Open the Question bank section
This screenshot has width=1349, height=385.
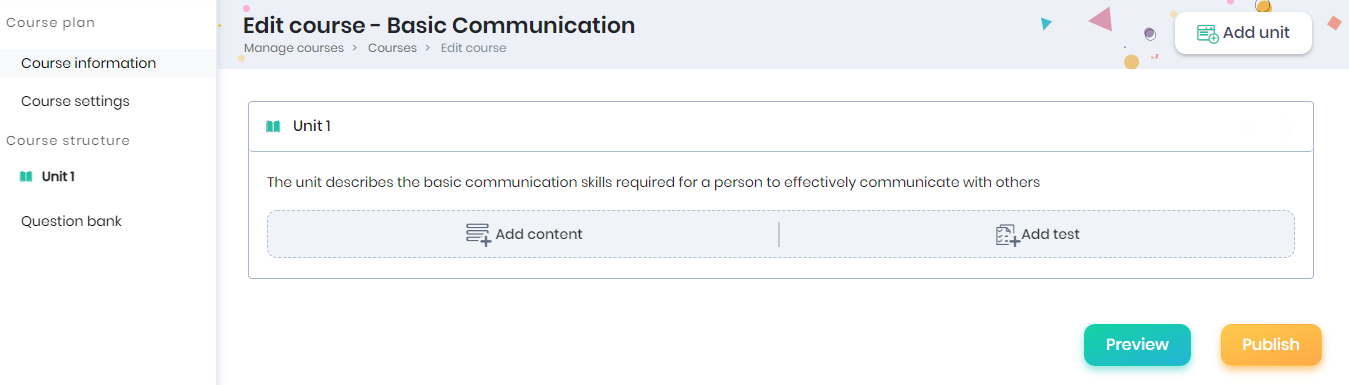click(x=71, y=221)
